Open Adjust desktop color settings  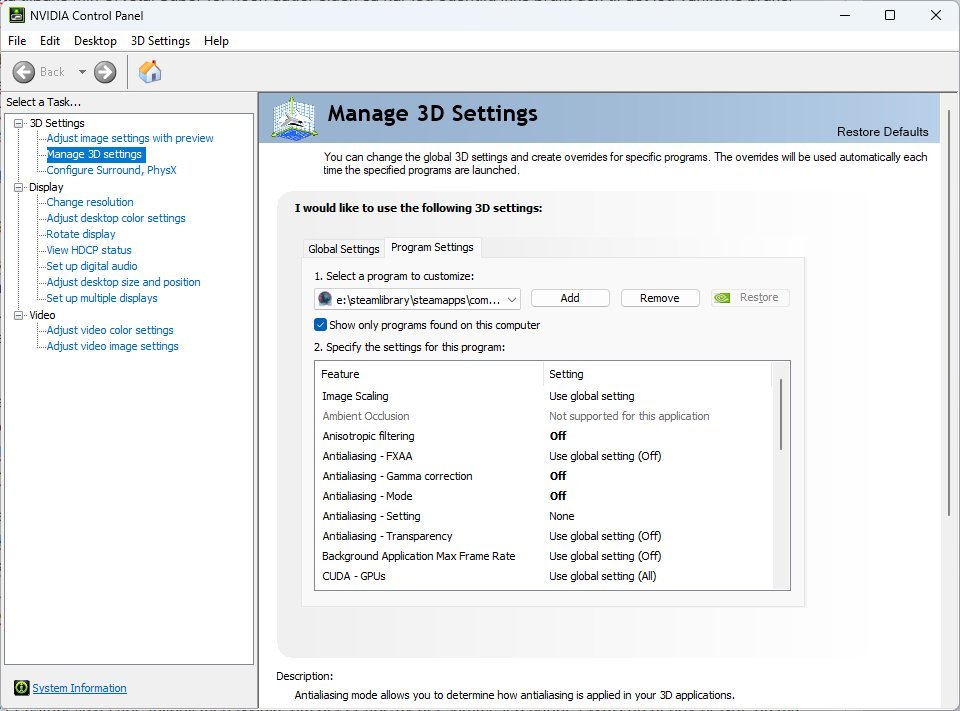(x=116, y=218)
